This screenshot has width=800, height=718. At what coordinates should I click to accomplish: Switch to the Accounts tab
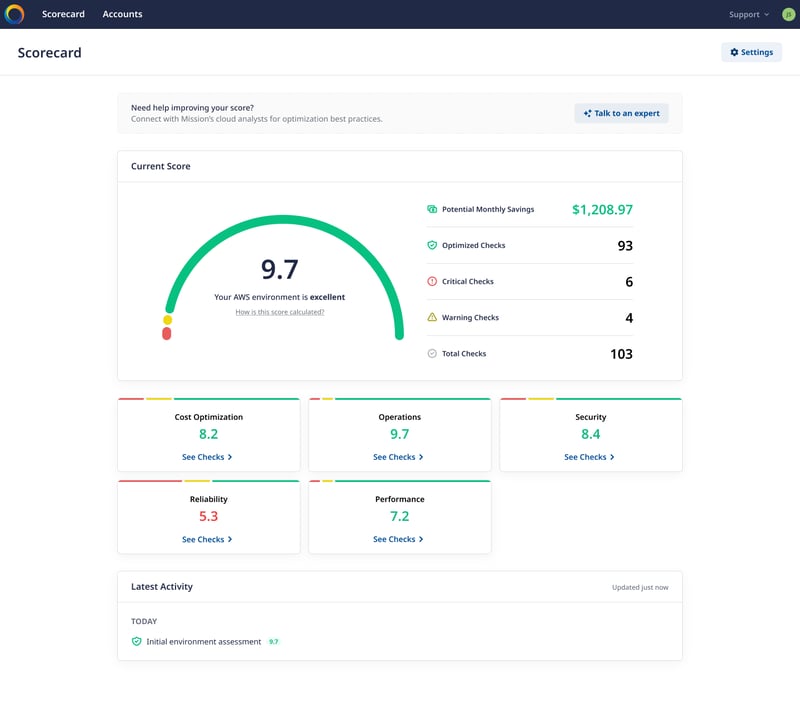pyautogui.click(x=122, y=15)
